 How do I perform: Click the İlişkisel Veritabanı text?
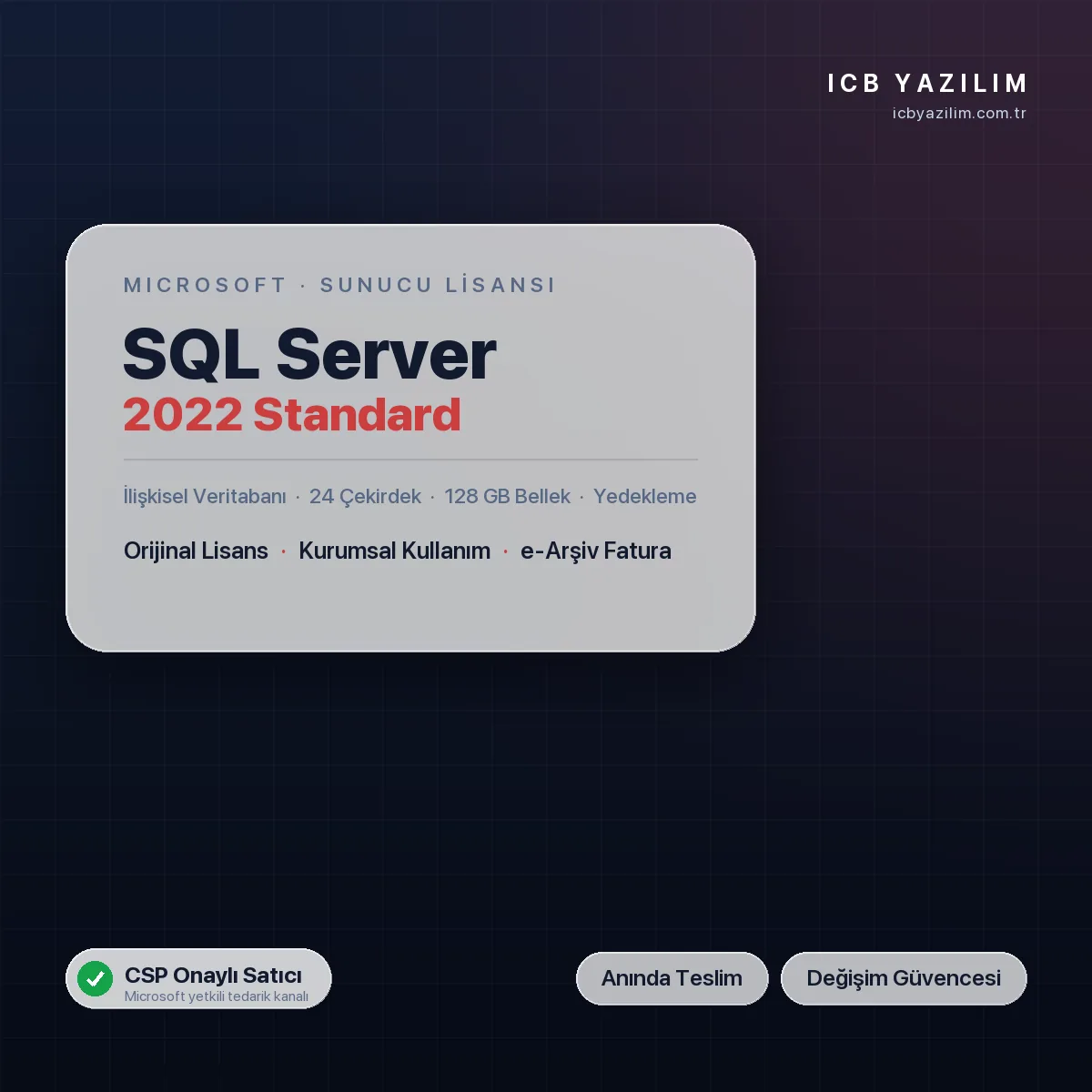tap(205, 497)
